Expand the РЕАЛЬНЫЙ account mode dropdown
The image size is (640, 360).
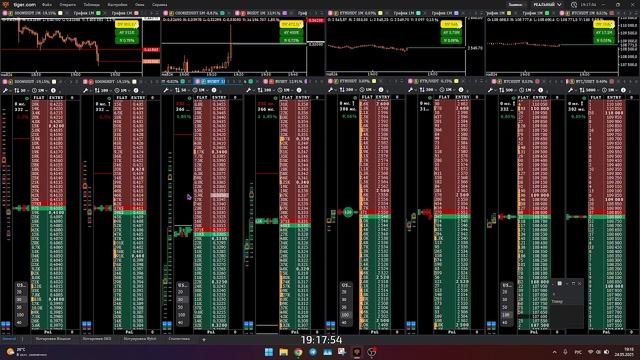click(547, 4)
